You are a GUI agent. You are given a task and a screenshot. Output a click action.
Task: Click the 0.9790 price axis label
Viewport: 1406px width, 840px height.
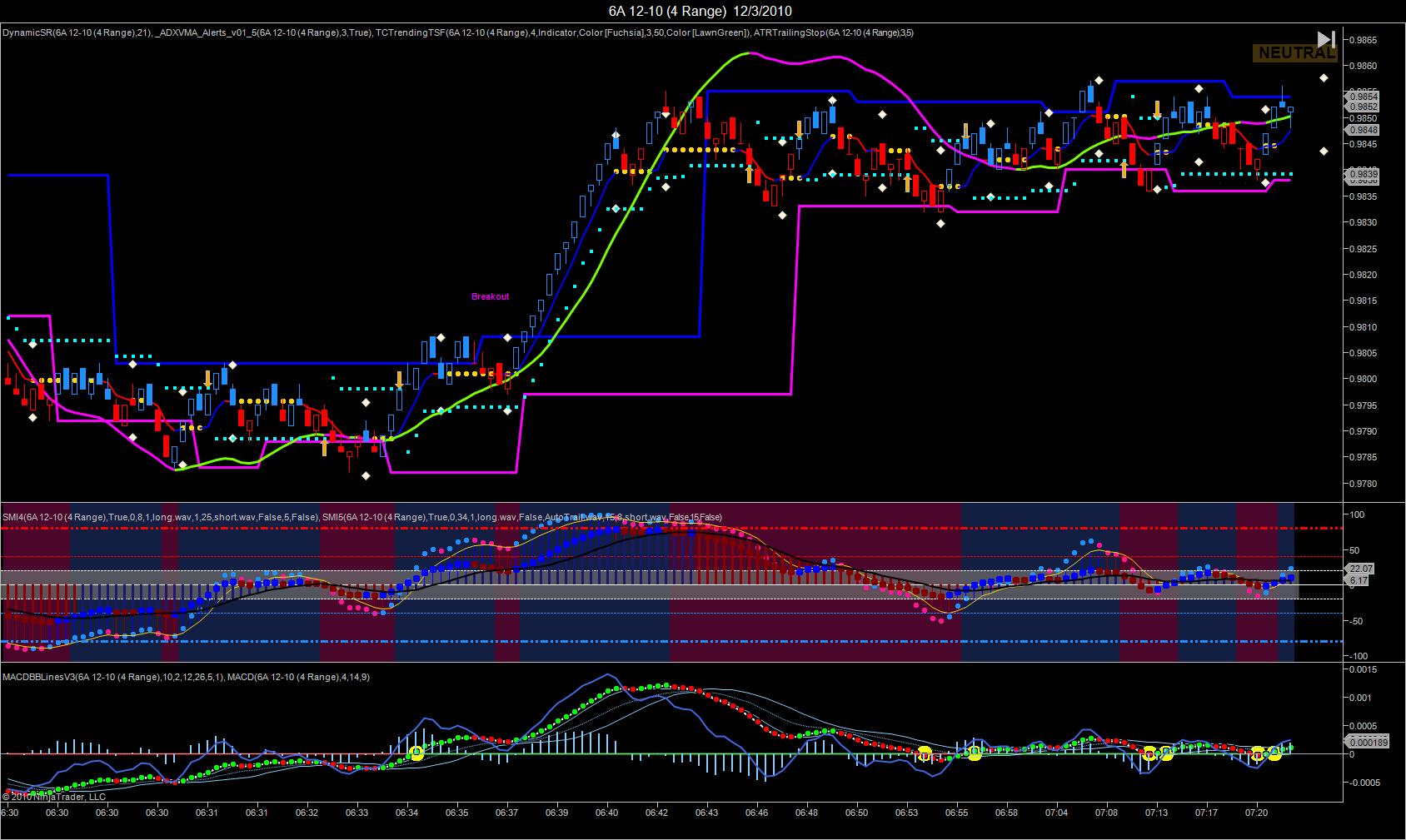(x=1363, y=431)
